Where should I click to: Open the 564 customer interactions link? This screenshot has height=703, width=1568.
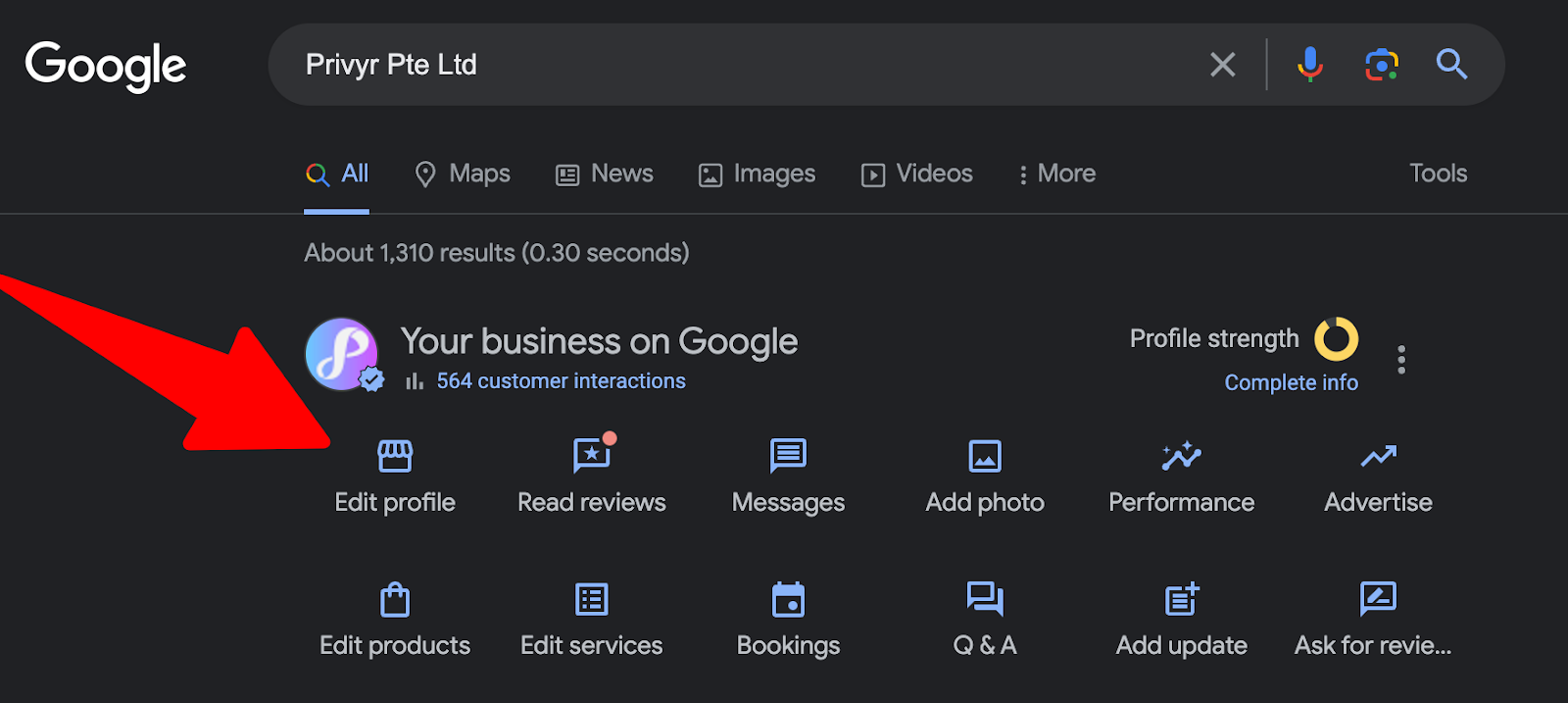(561, 380)
